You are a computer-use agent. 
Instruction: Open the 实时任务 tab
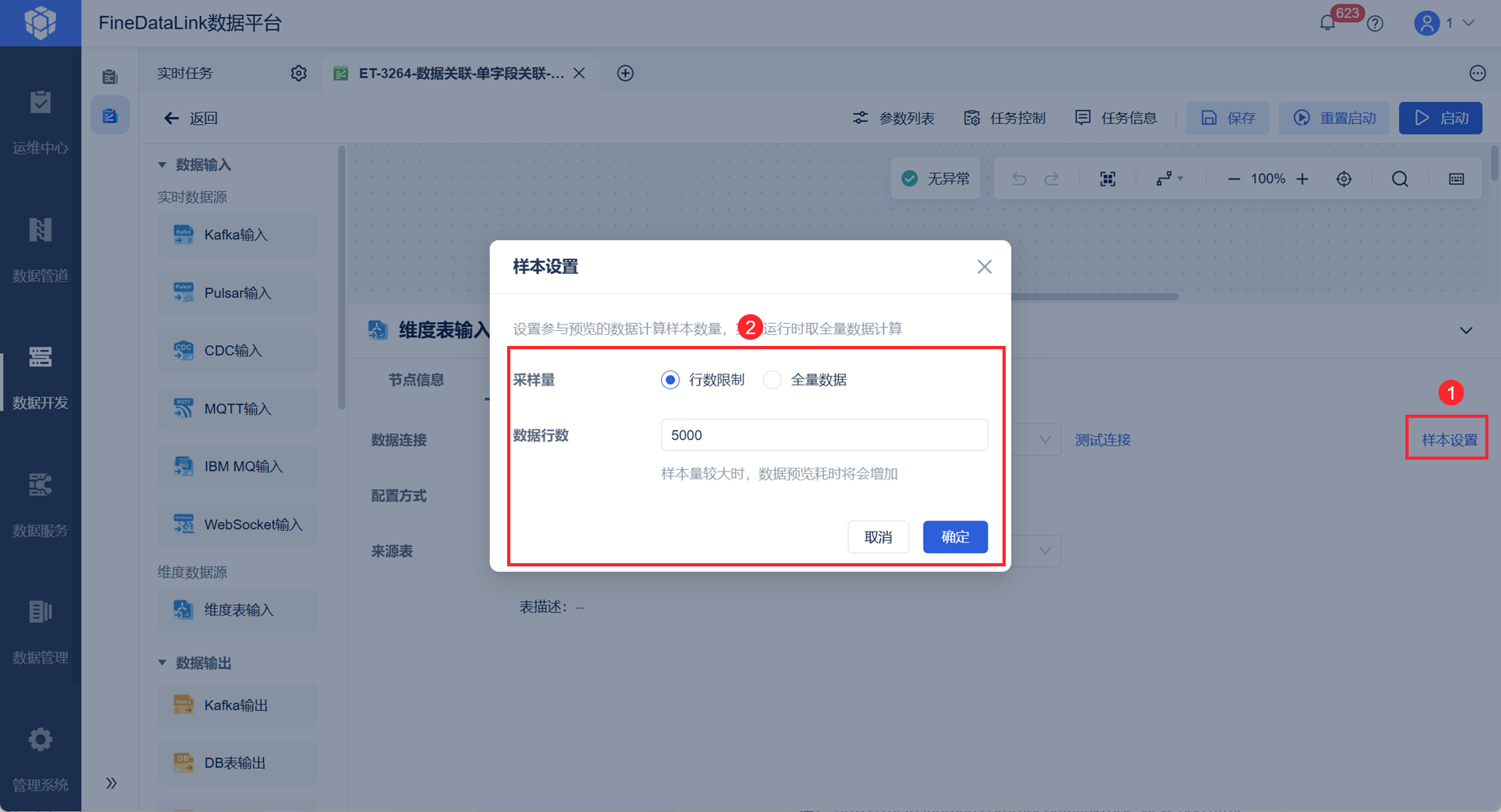tap(185, 73)
